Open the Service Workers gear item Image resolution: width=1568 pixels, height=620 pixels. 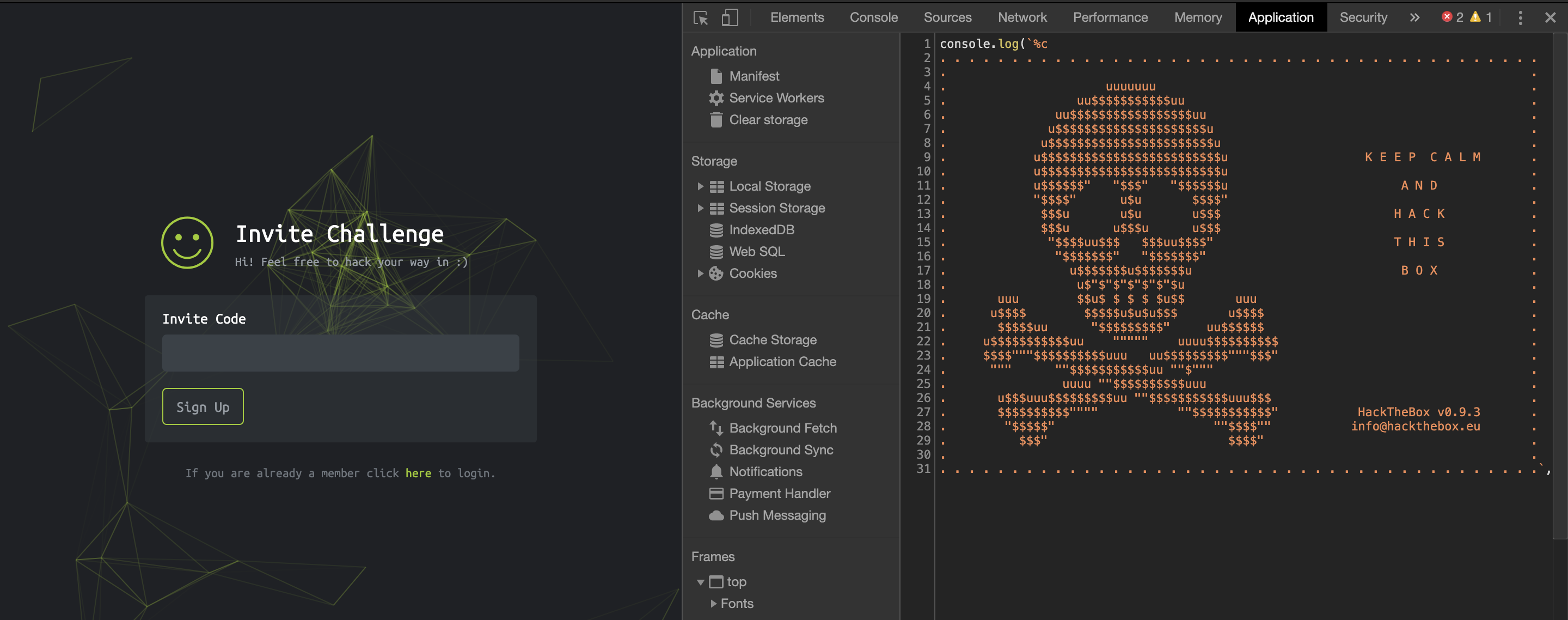[776, 98]
